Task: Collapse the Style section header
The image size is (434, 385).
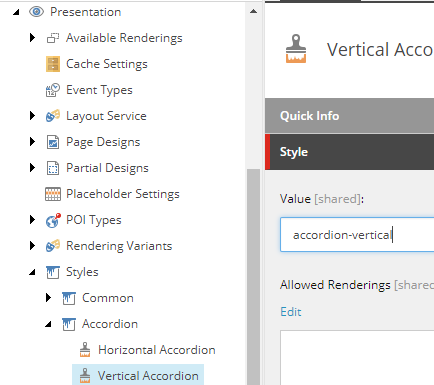Action: click(x=349, y=152)
